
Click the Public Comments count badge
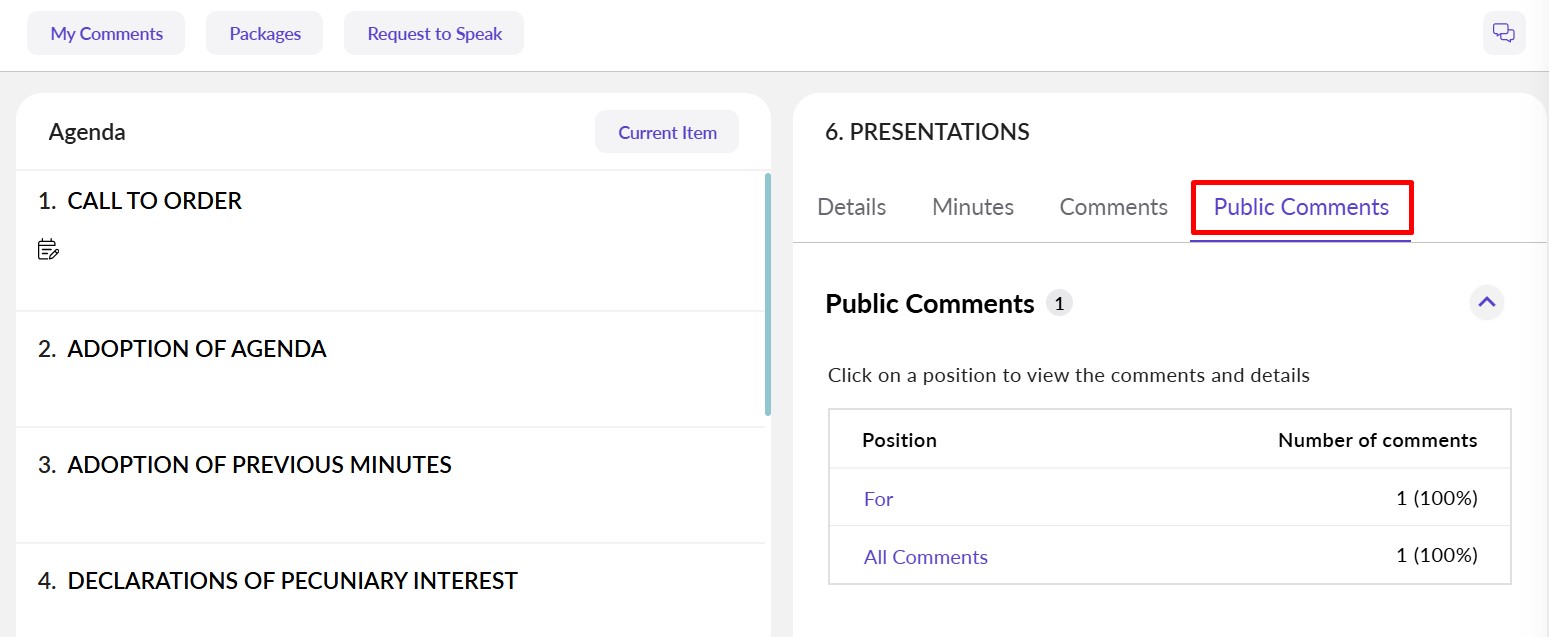[1059, 303]
